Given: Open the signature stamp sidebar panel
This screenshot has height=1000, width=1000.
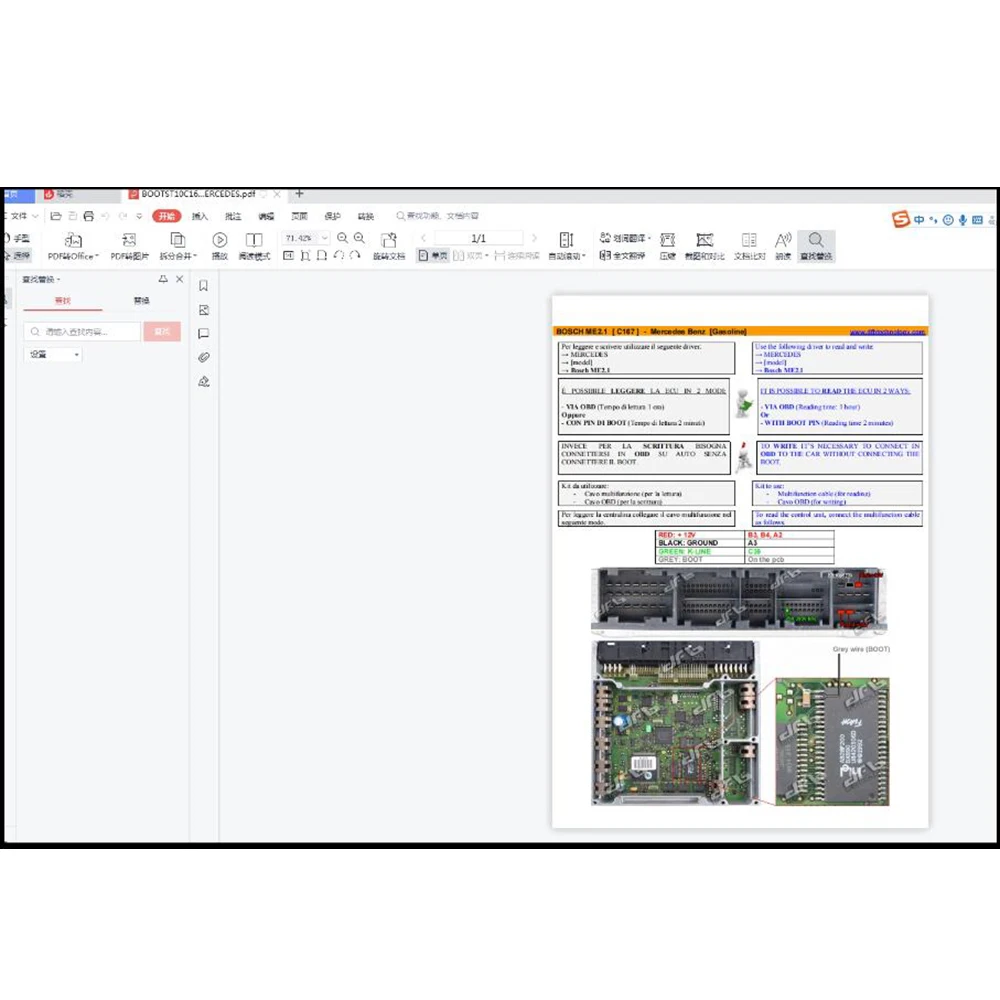Looking at the screenshot, I should (204, 381).
